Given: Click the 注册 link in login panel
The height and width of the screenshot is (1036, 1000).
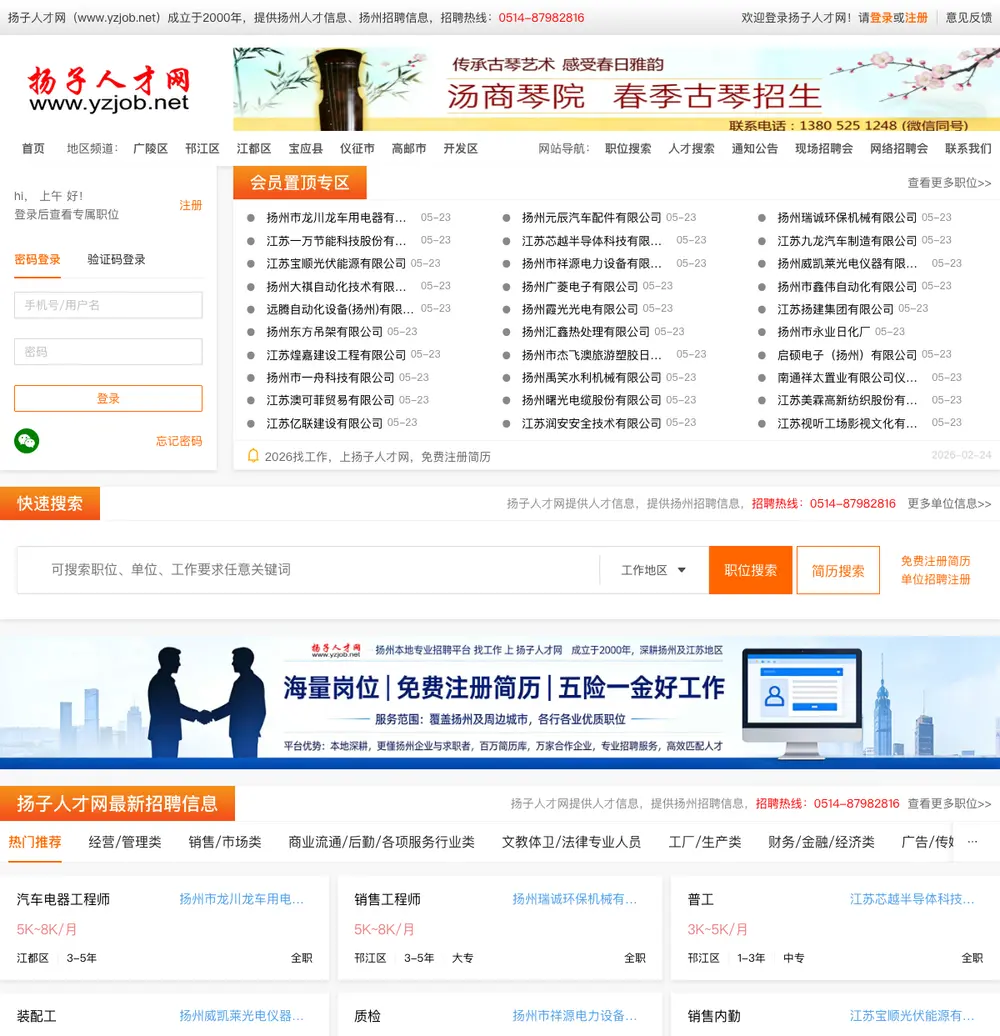Looking at the screenshot, I should click(191, 205).
